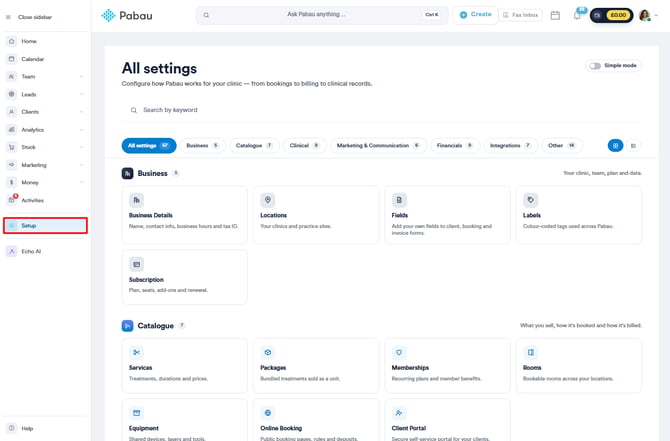Open the Business Details settings card
670x441 pixels.
click(x=185, y=215)
